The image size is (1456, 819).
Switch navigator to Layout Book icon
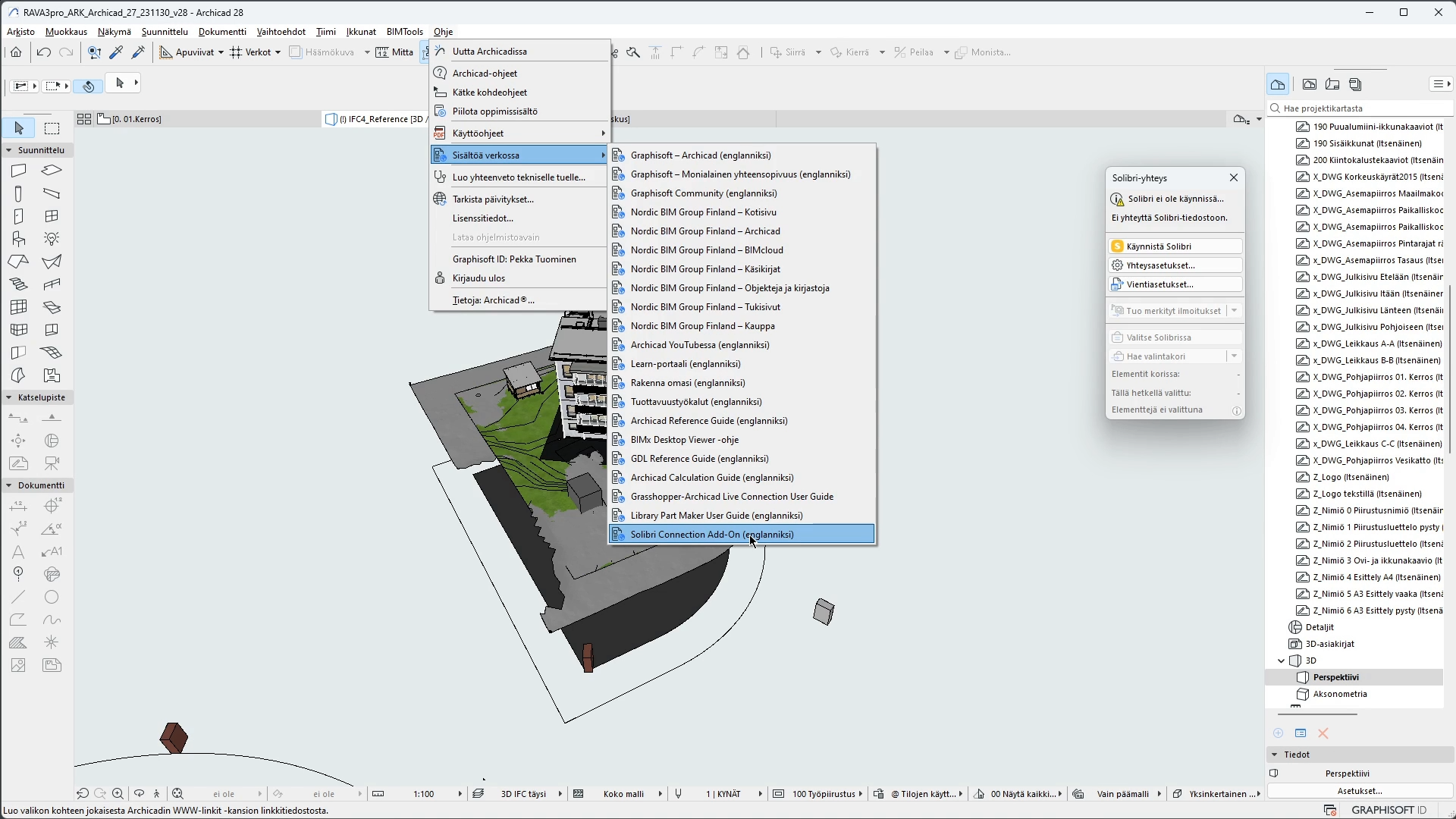1332,84
